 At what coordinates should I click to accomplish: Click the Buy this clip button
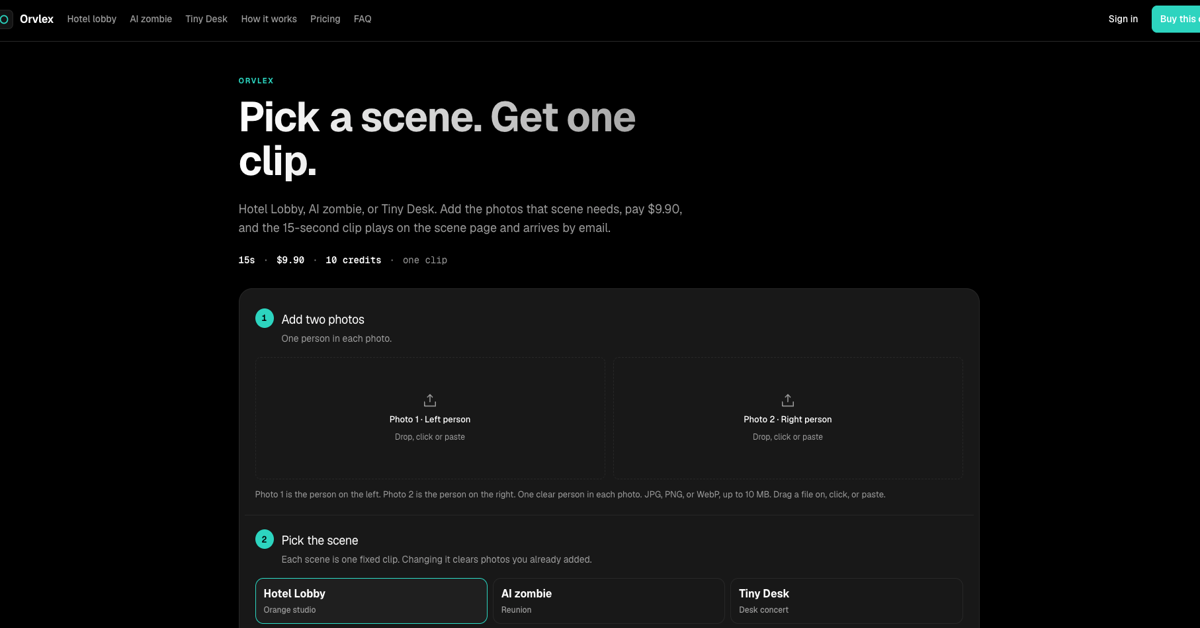tap(1176, 19)
